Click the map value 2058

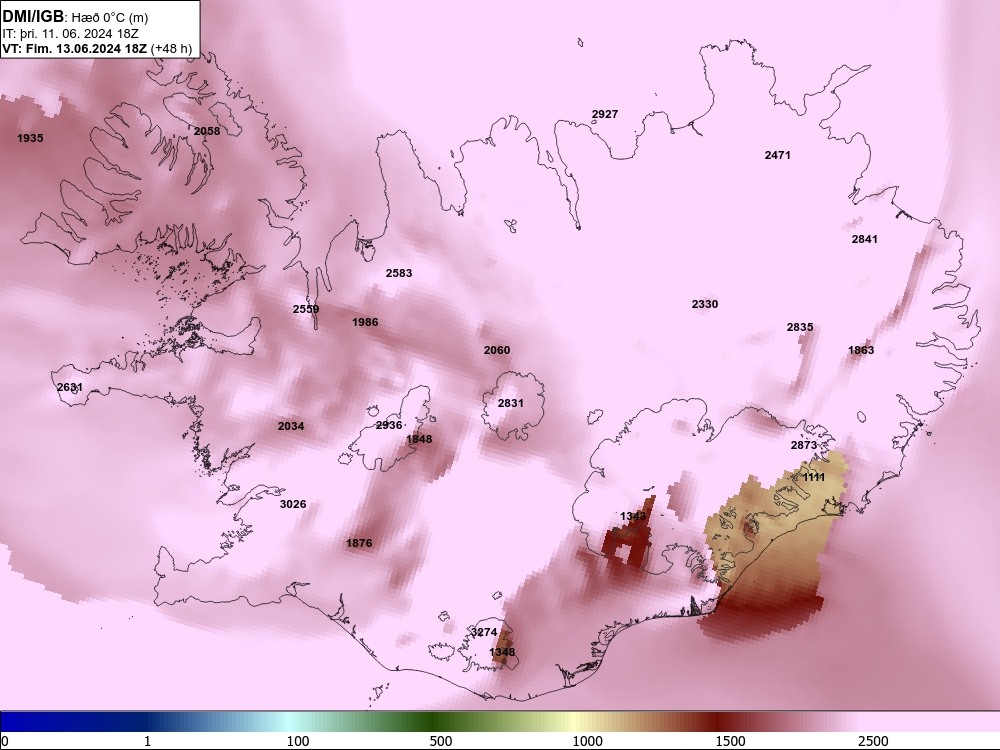click(x=207, y=131)
